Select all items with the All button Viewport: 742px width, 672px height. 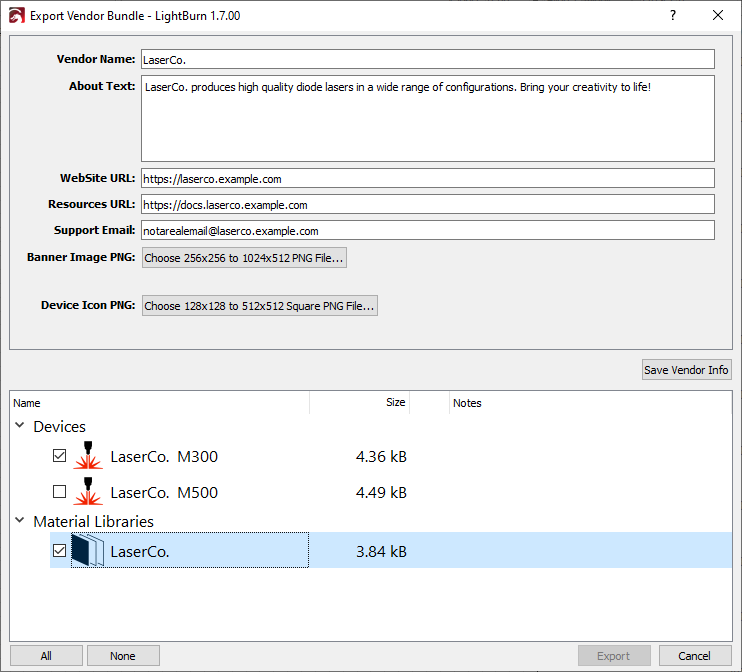tap(46, 656)
